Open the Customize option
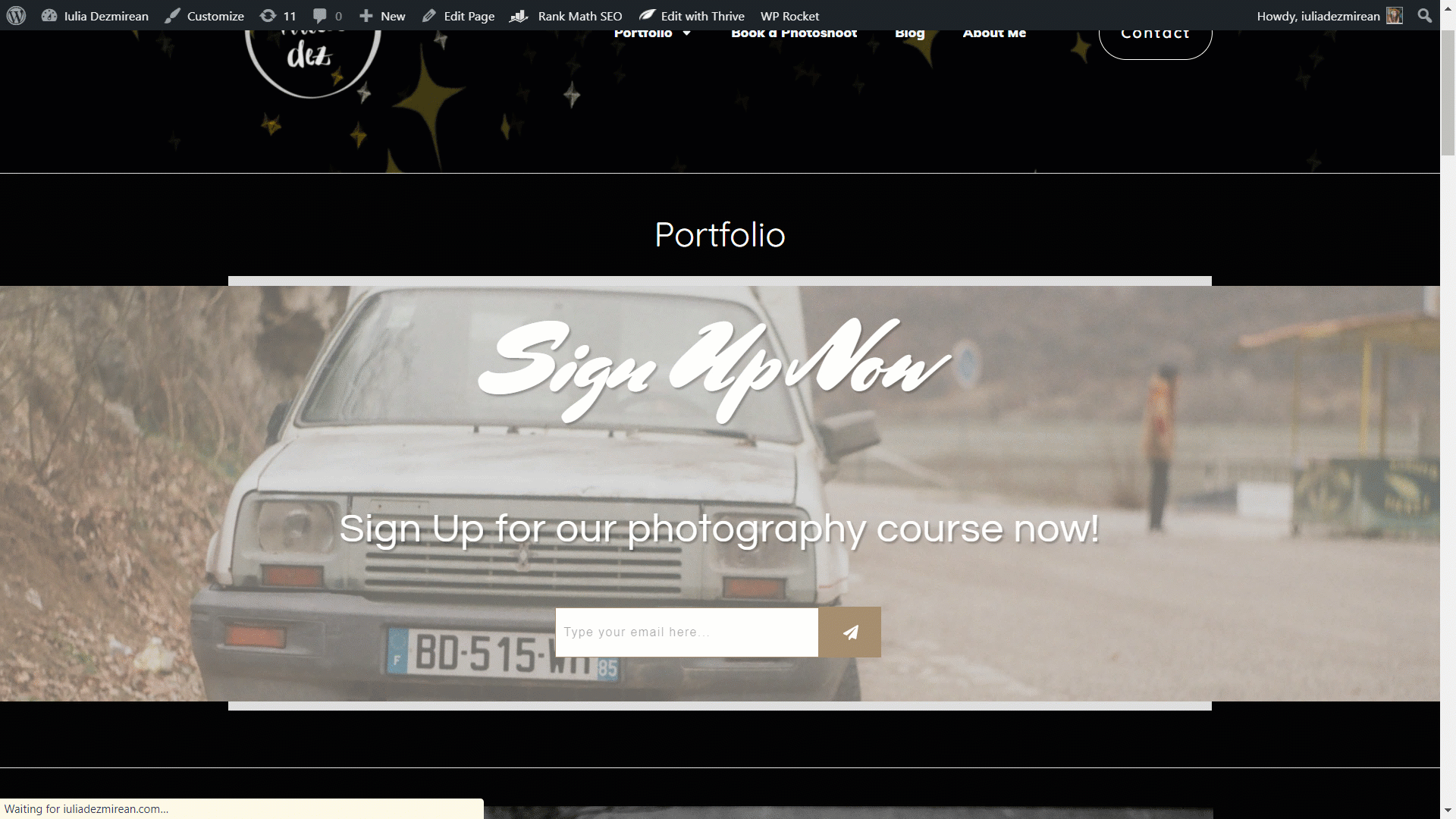The image size is (1456, 819). (205, 16)
